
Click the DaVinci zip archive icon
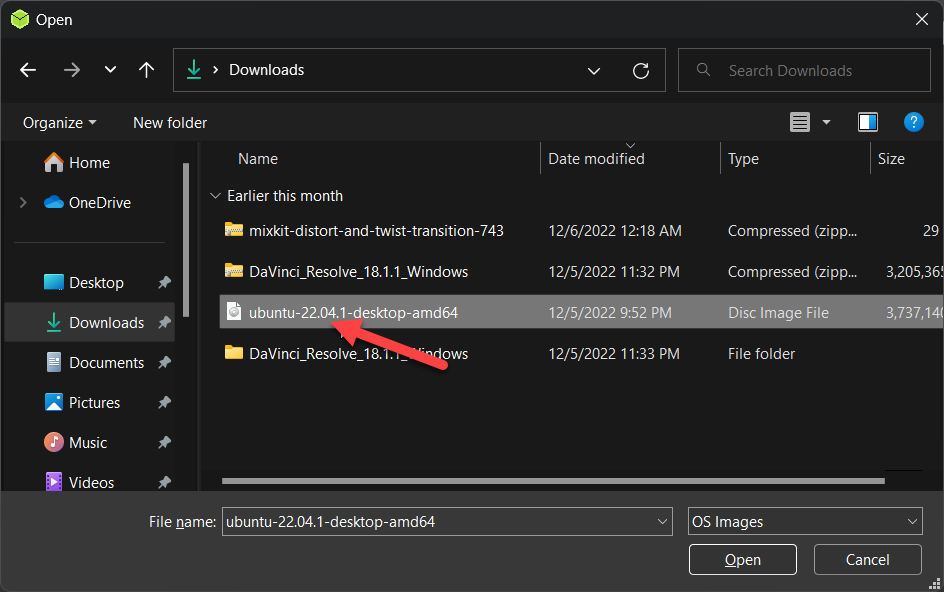(234, 270)
